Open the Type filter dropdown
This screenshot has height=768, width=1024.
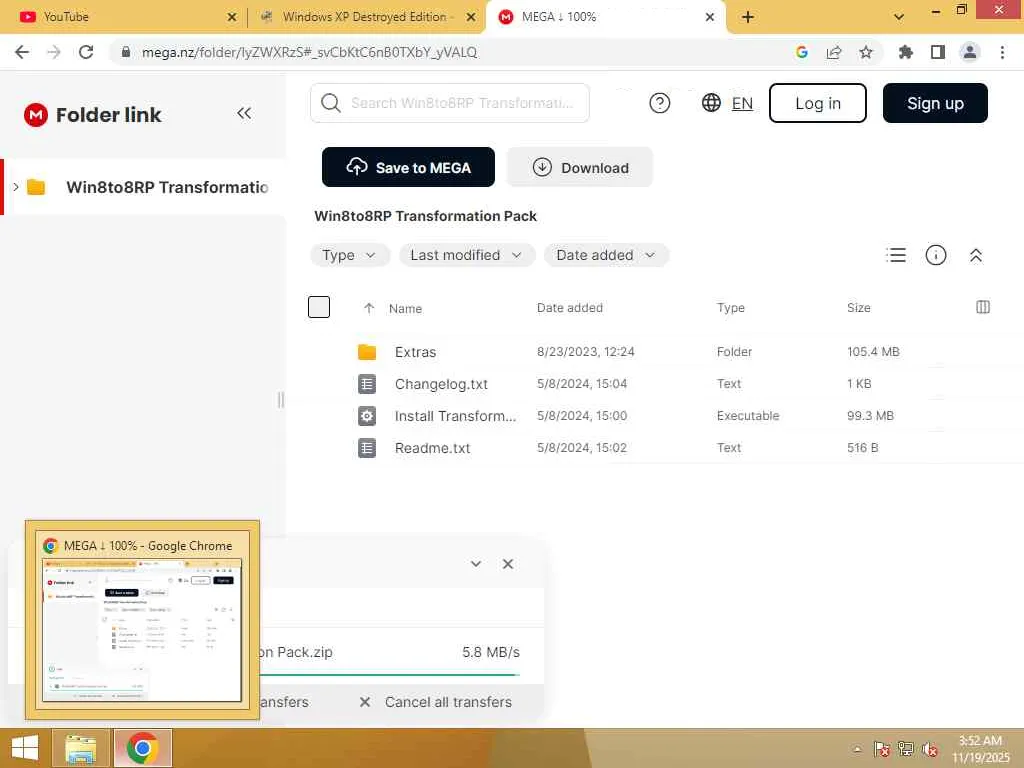click(349, 255)
